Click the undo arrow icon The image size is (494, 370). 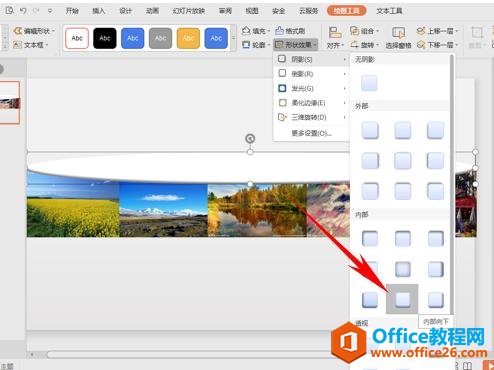tap(23, 11)
